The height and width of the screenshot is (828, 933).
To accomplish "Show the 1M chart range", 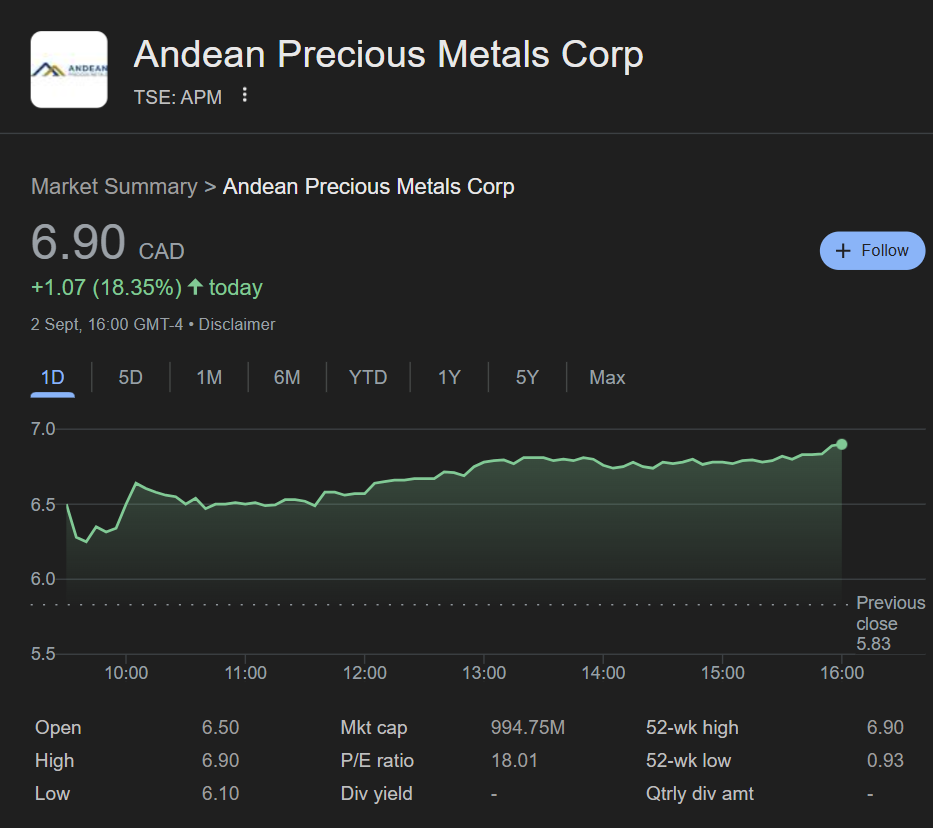I will (209, 378).
